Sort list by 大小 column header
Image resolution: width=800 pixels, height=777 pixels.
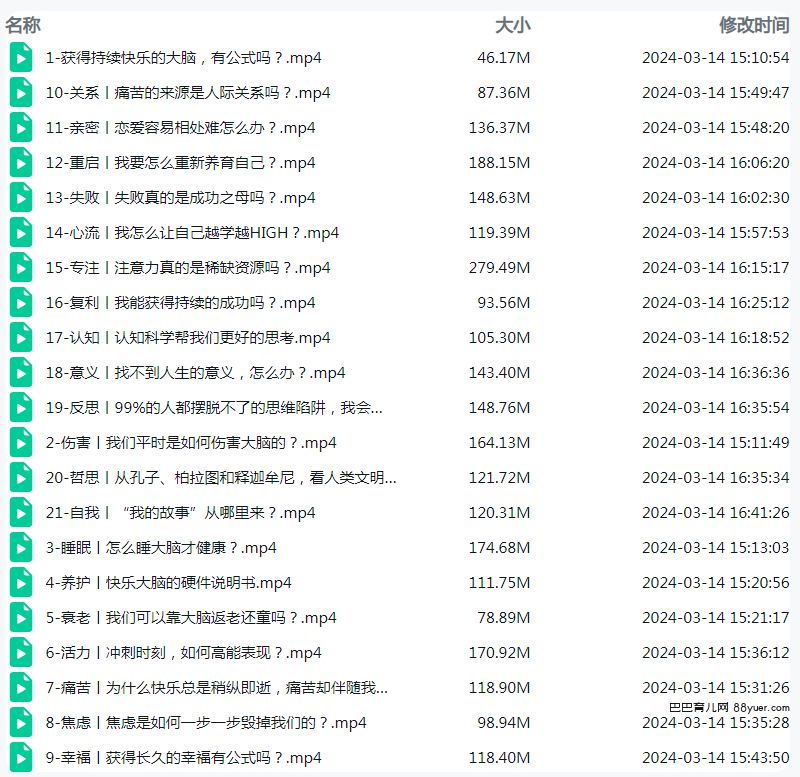tap(512, 26)
